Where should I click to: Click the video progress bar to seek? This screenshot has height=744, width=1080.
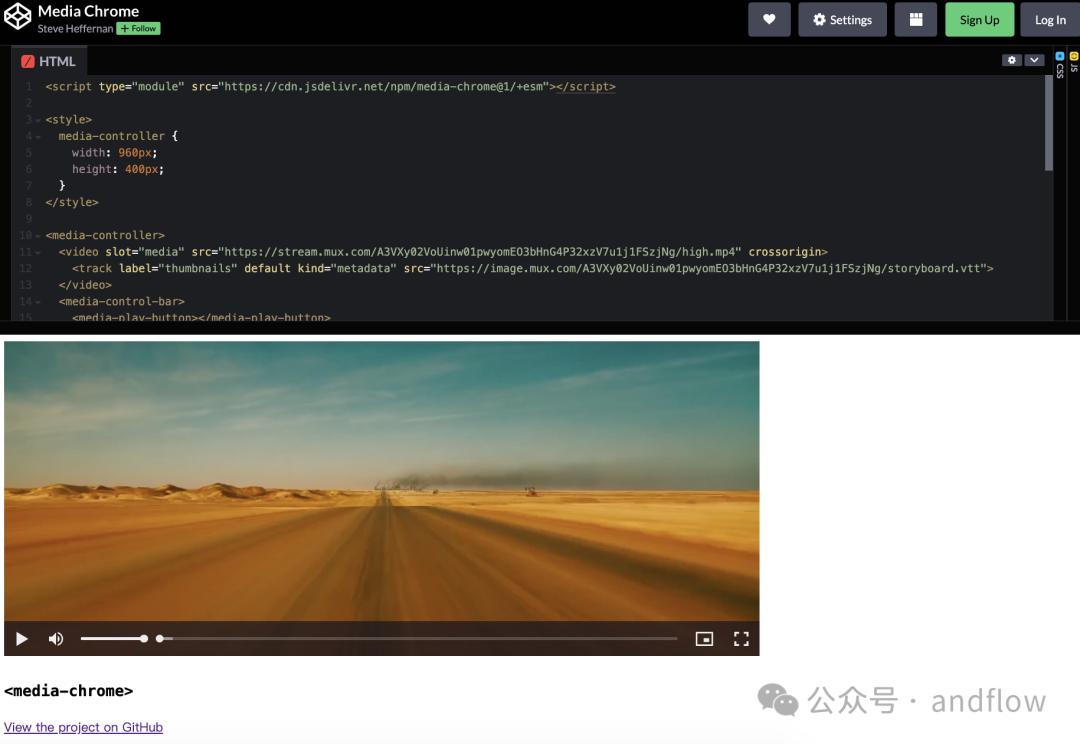400,638
